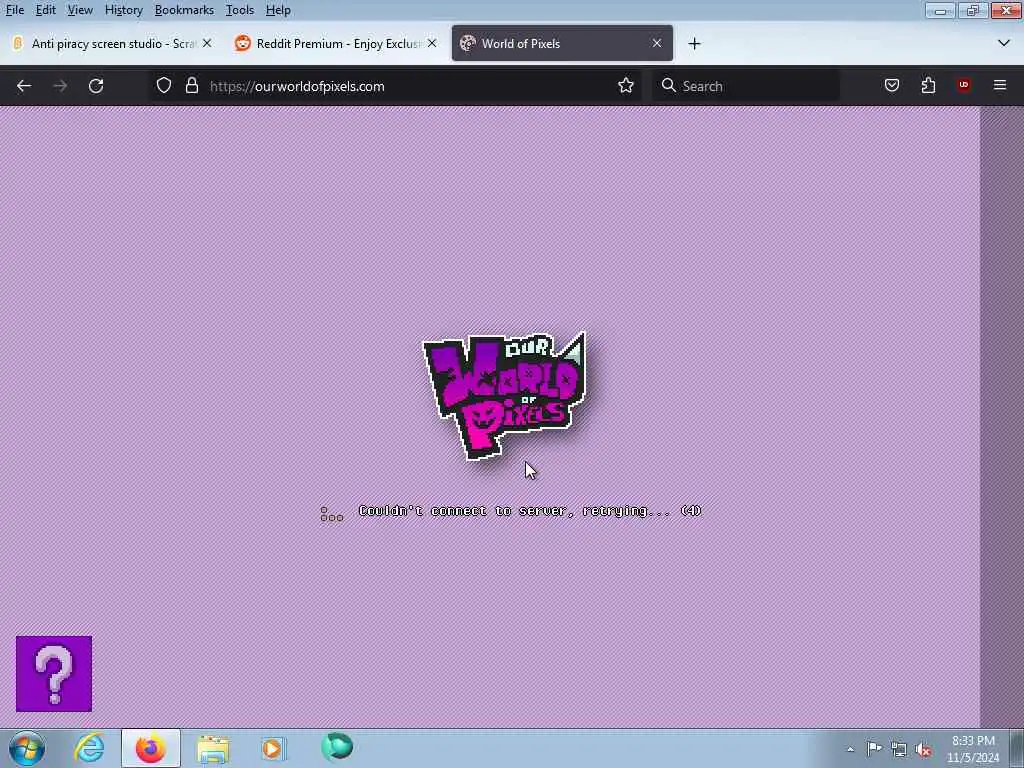1024x768 pixels.
Task: Open Windows Explorer folder in taskbar
Action: [x=213, y=748]
